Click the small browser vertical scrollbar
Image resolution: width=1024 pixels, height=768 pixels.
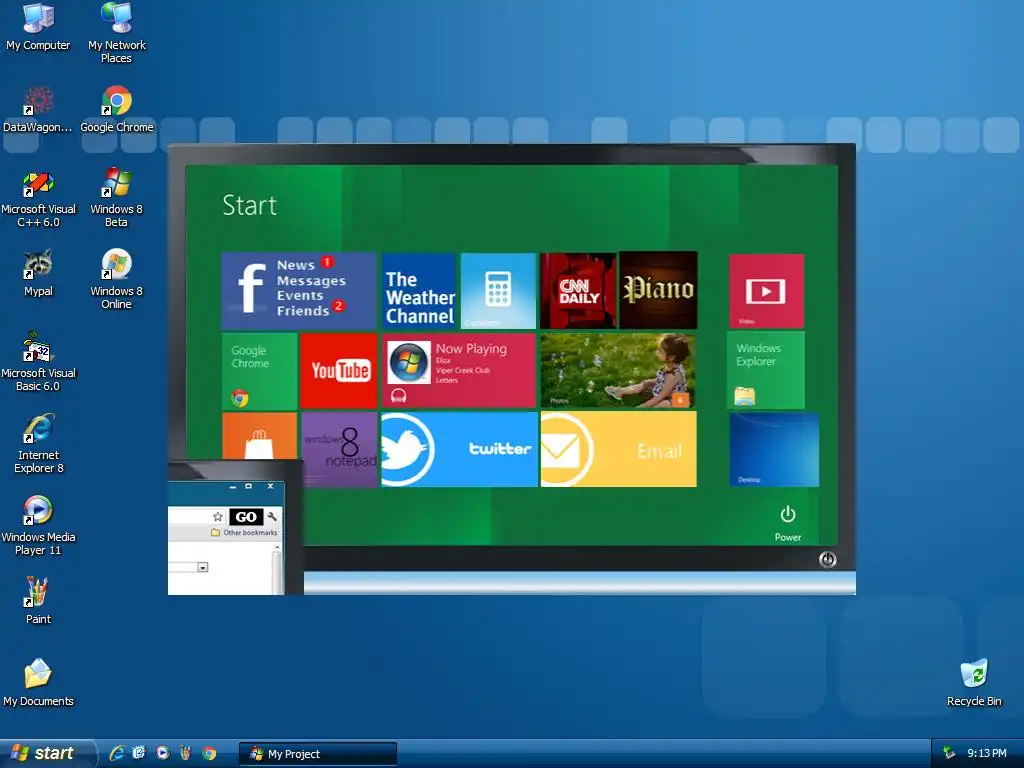[x=277, y=569]
